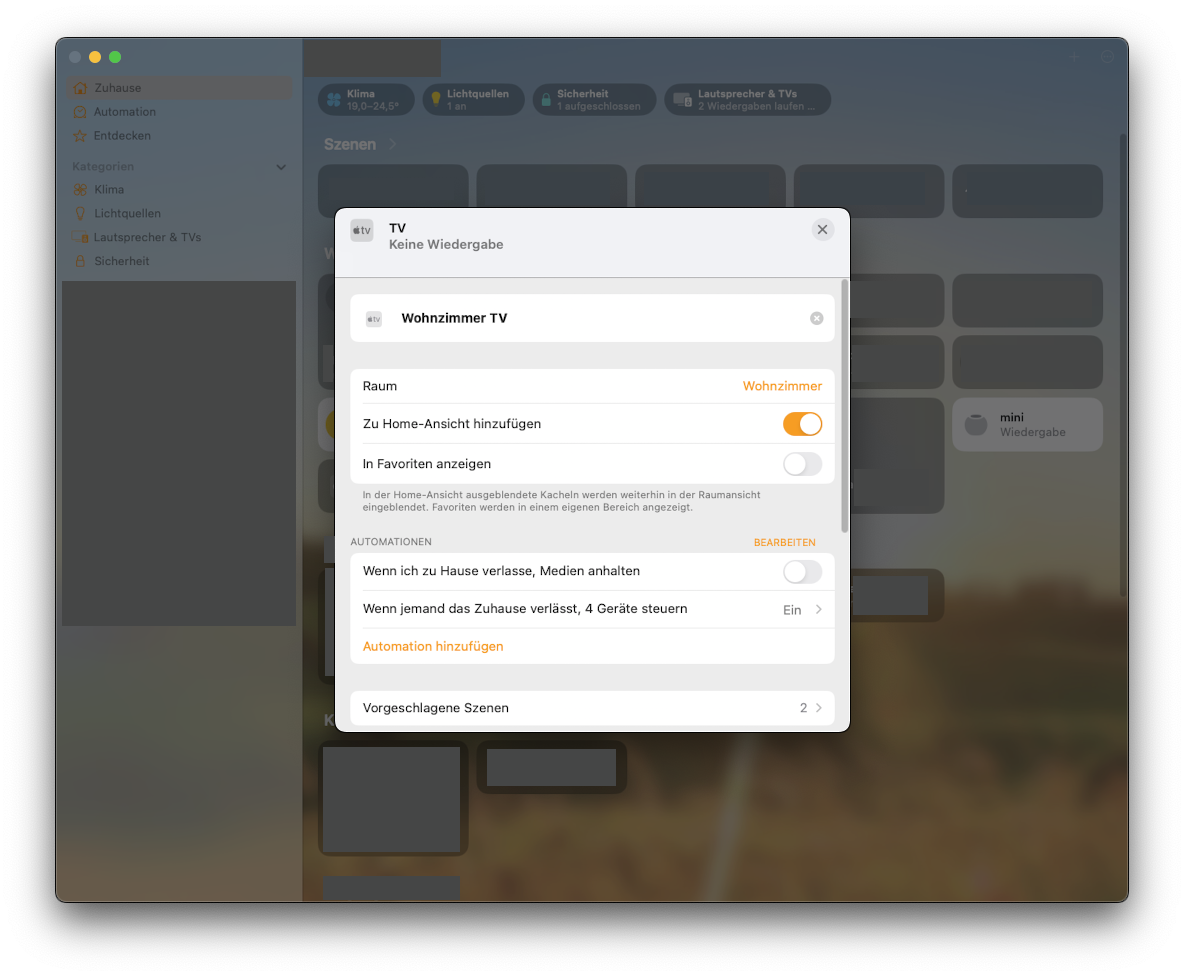The image size is (1184, 976).
Task: Click the Szenen header chevron
Action: click(392, 144)
